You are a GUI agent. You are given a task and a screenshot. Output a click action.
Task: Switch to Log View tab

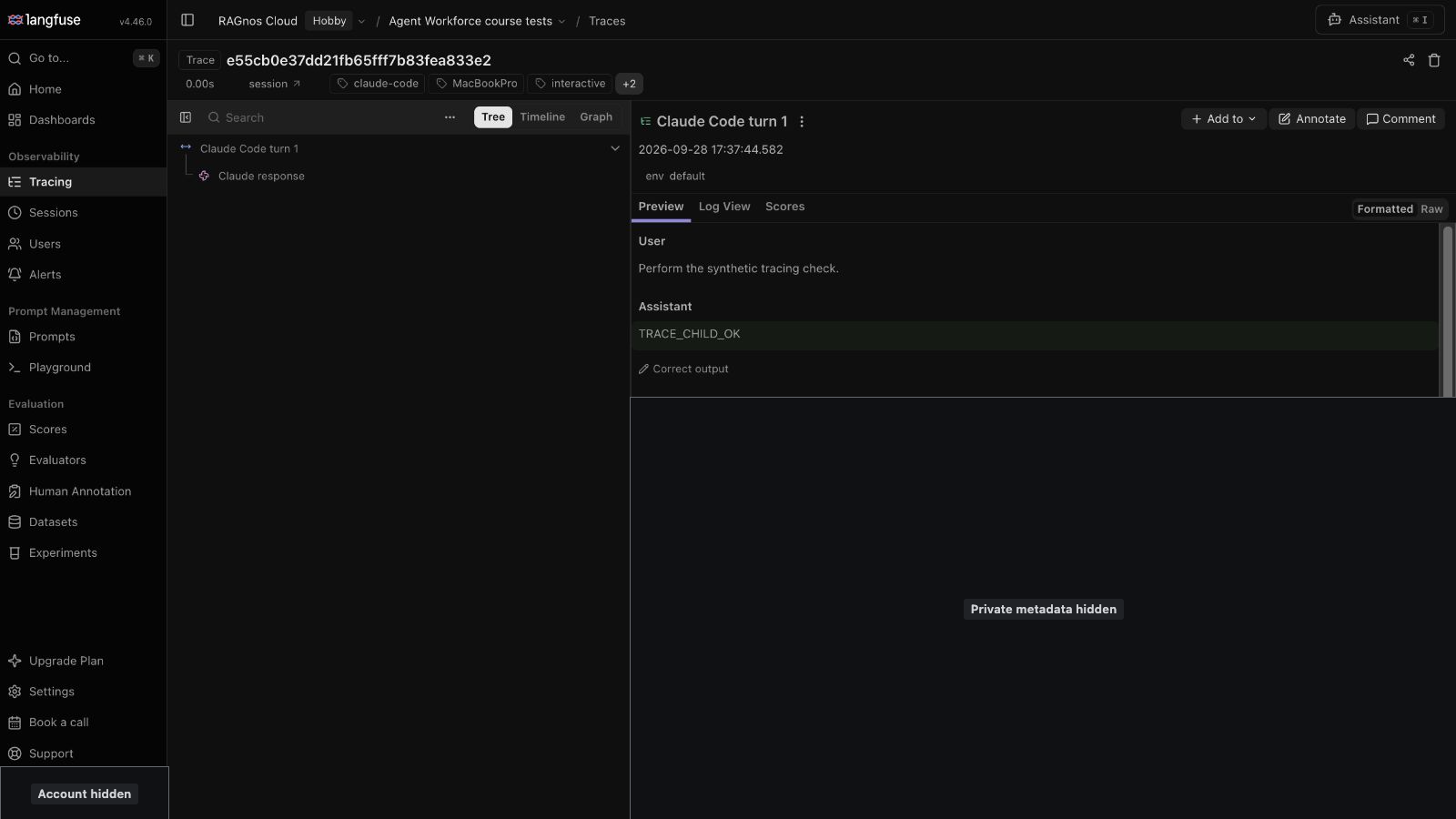(x=724, y=207)
